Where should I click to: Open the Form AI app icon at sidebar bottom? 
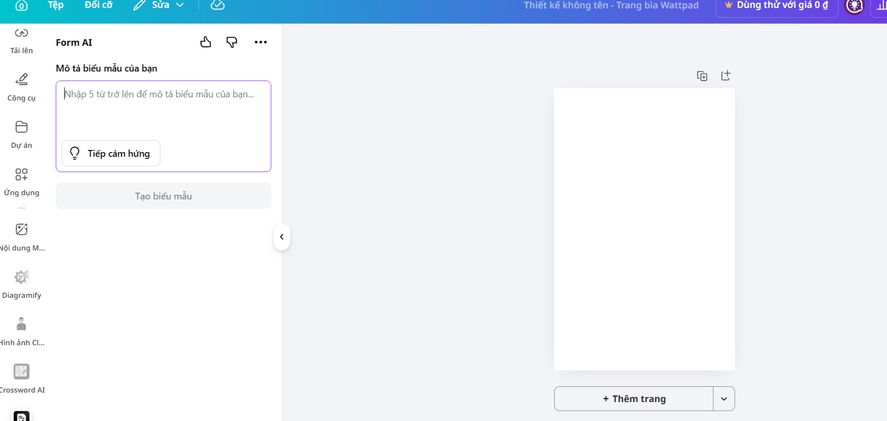click(x=21, y=416)
